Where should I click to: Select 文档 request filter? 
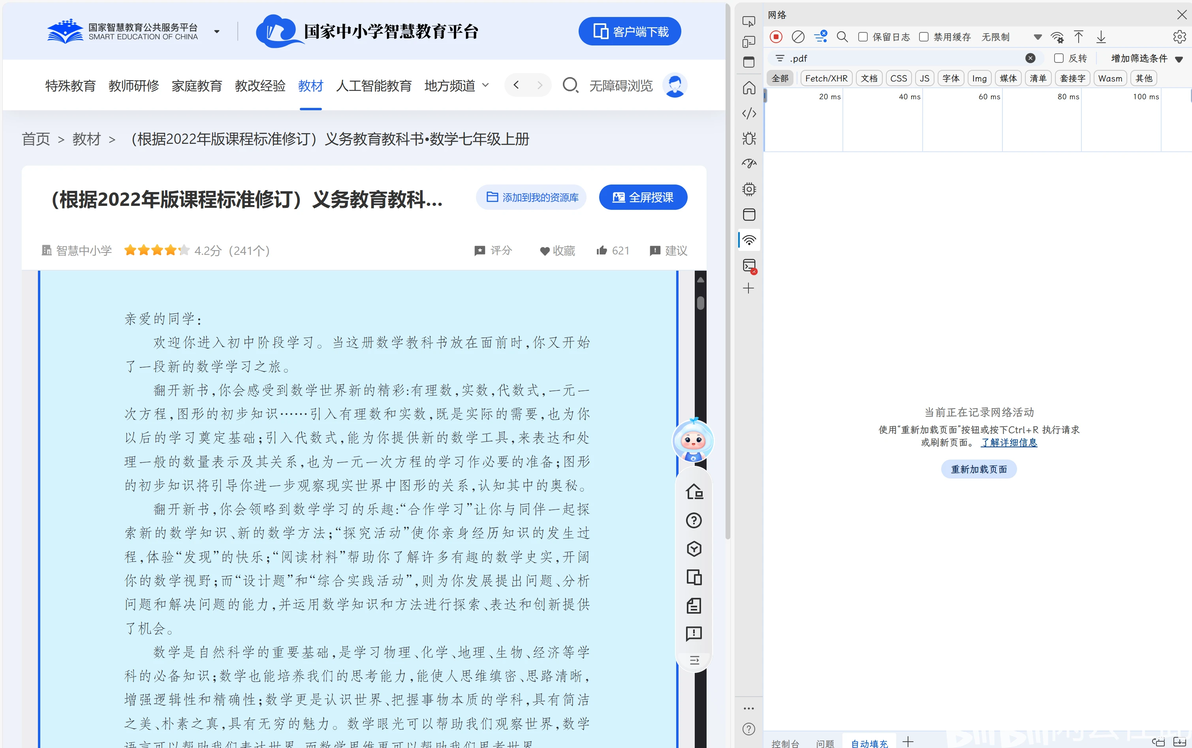(869, 78)
